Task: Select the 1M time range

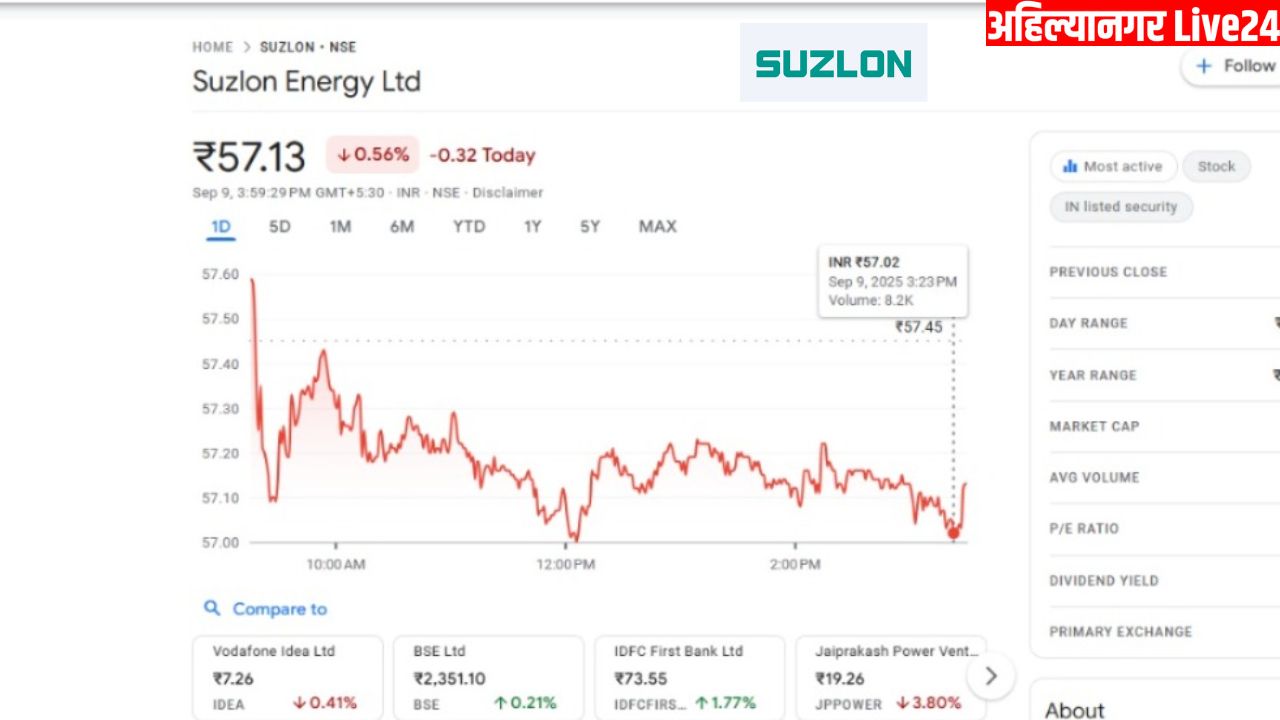Action: pyautogui.click(x=340, y=227)
